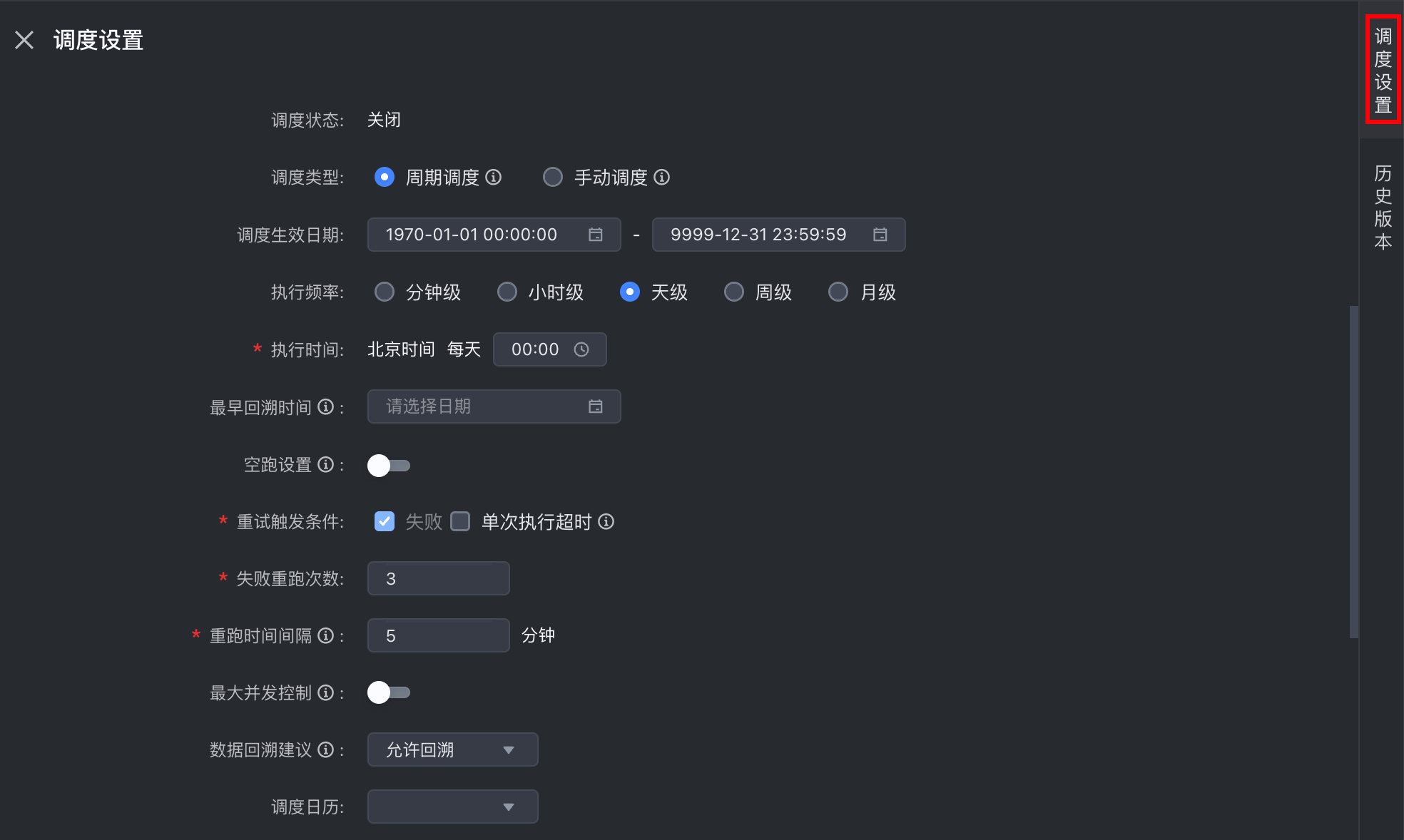Select the 调度设置 side tab
The image size is (1404, 840).
1383,70
